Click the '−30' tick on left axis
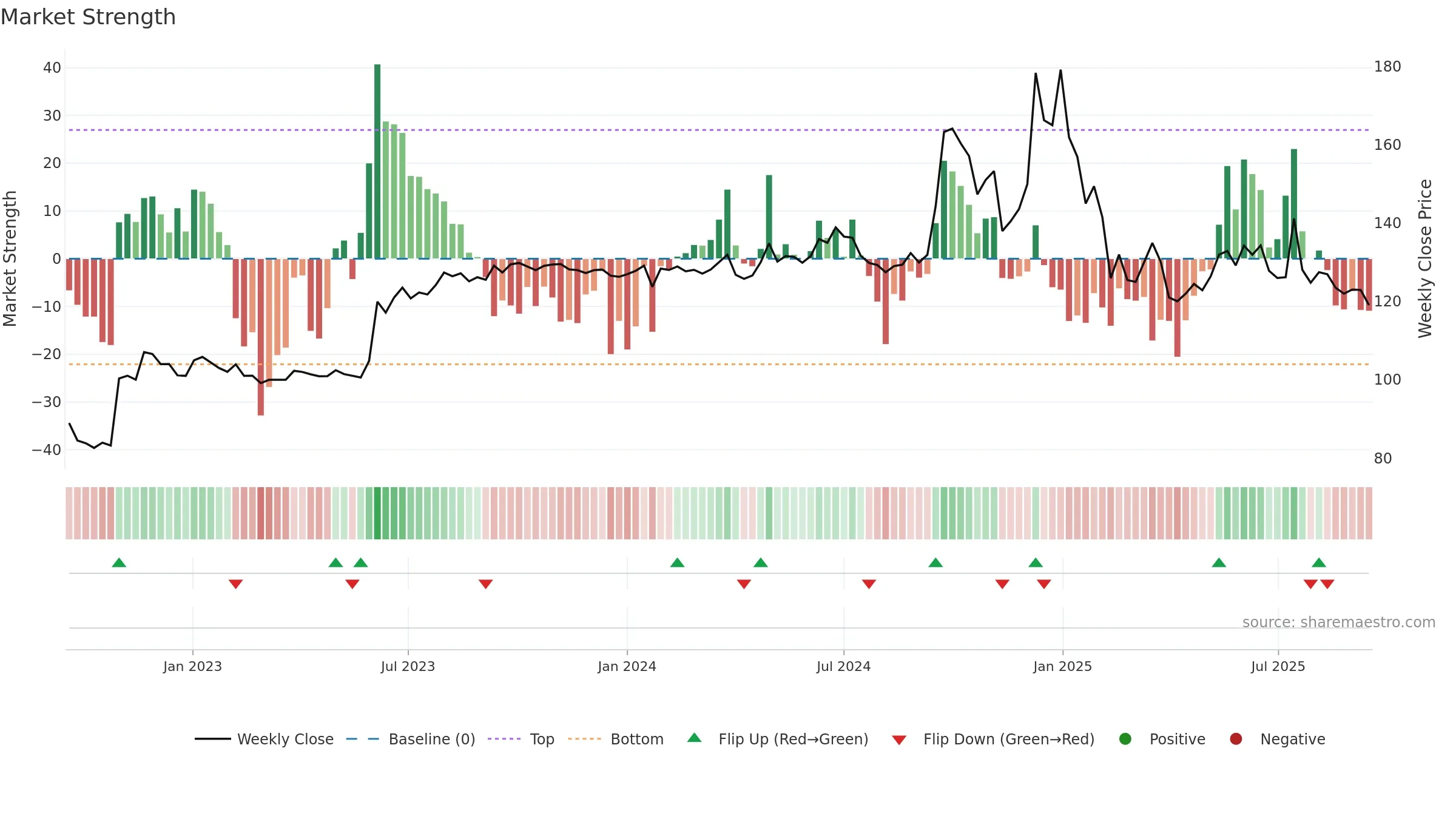 pyautogui.click(x=47, y=402)
